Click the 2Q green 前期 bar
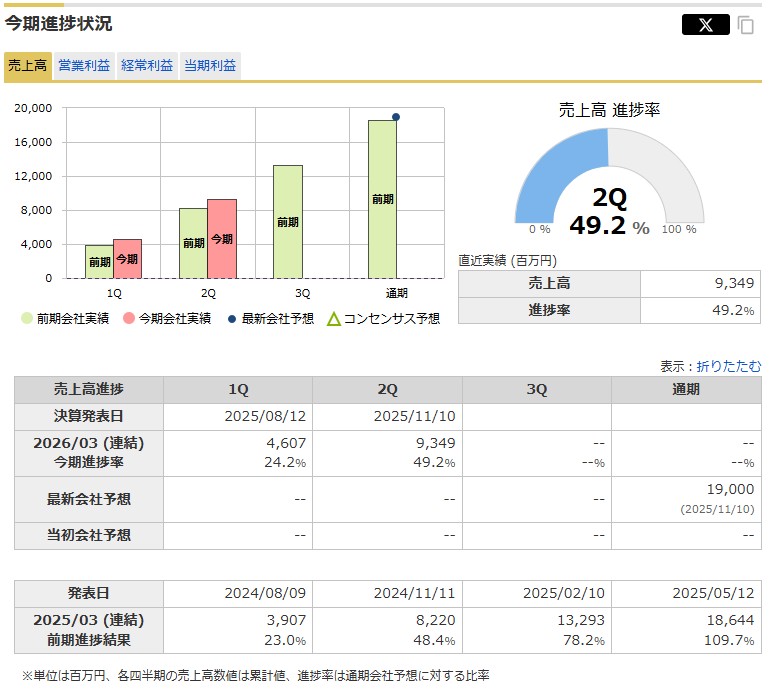 pyautogui.click(x=193, y=243)
